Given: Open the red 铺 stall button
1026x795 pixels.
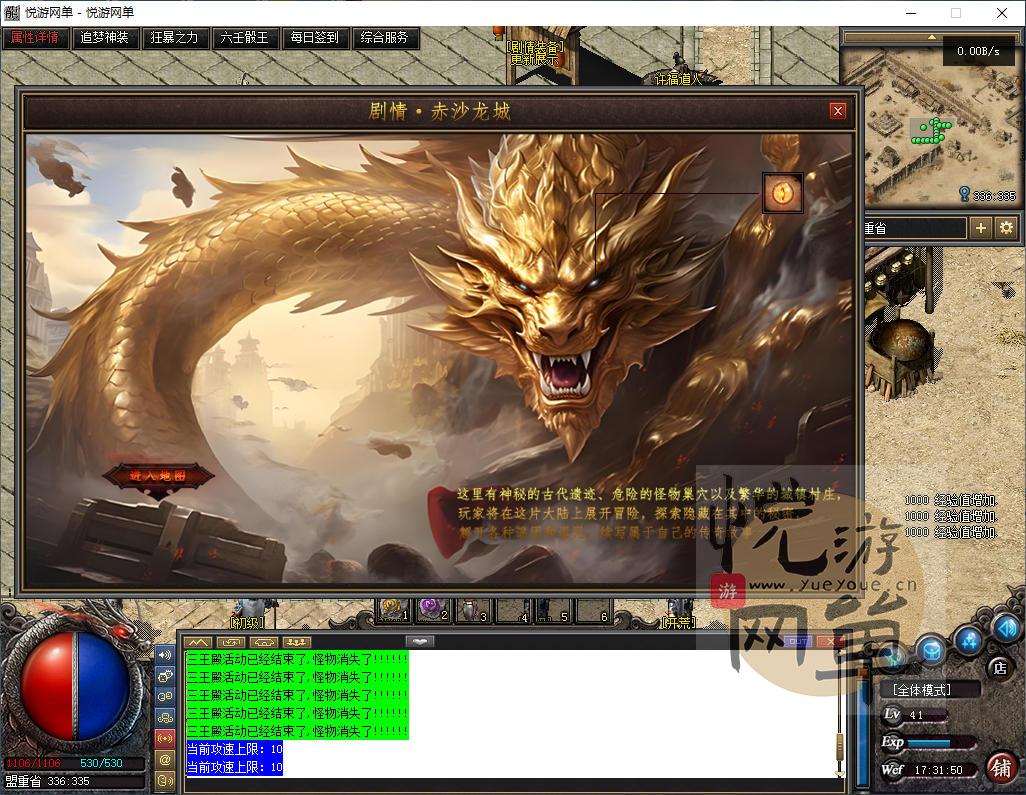Looking at the screenshot, I should tap(1000, 768).
